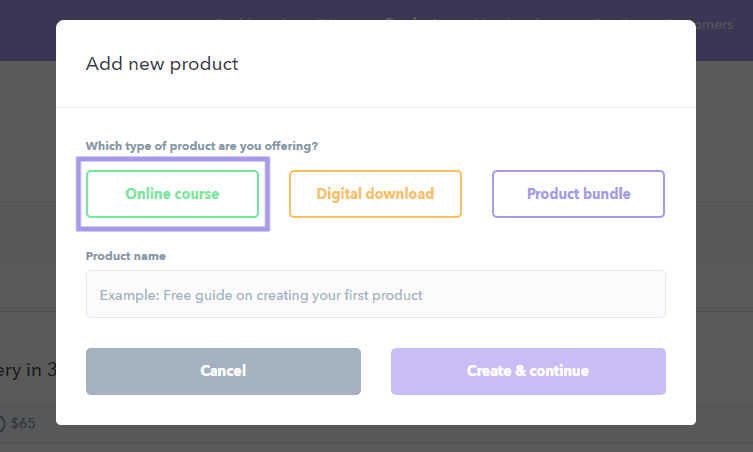
Task: Choose the Digital download product type
Action: click(375, 194)
